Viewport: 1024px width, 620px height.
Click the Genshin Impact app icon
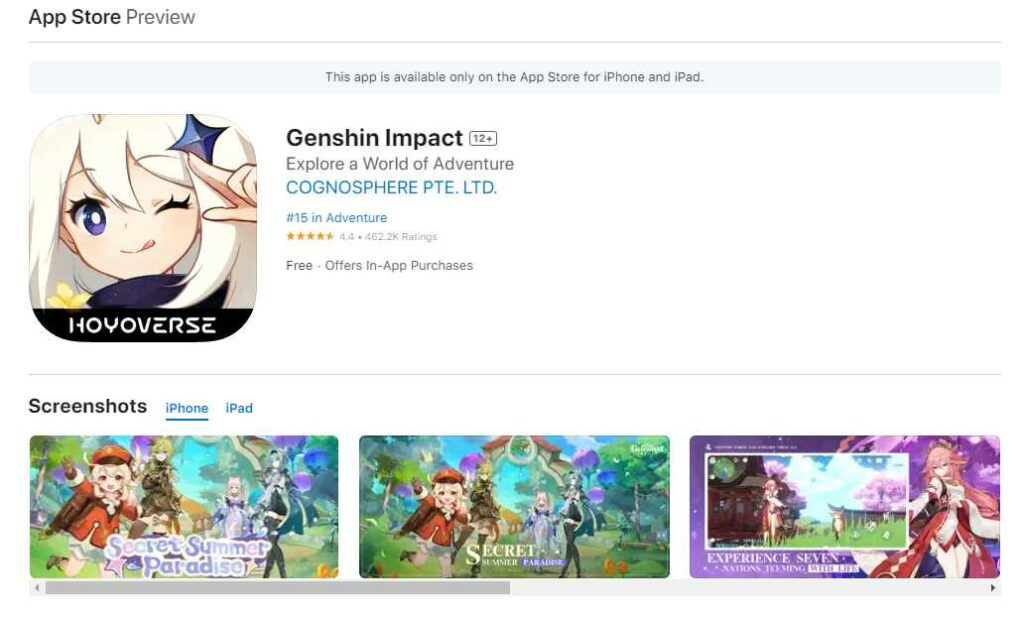pyautogui.click(x=143, y=228)
